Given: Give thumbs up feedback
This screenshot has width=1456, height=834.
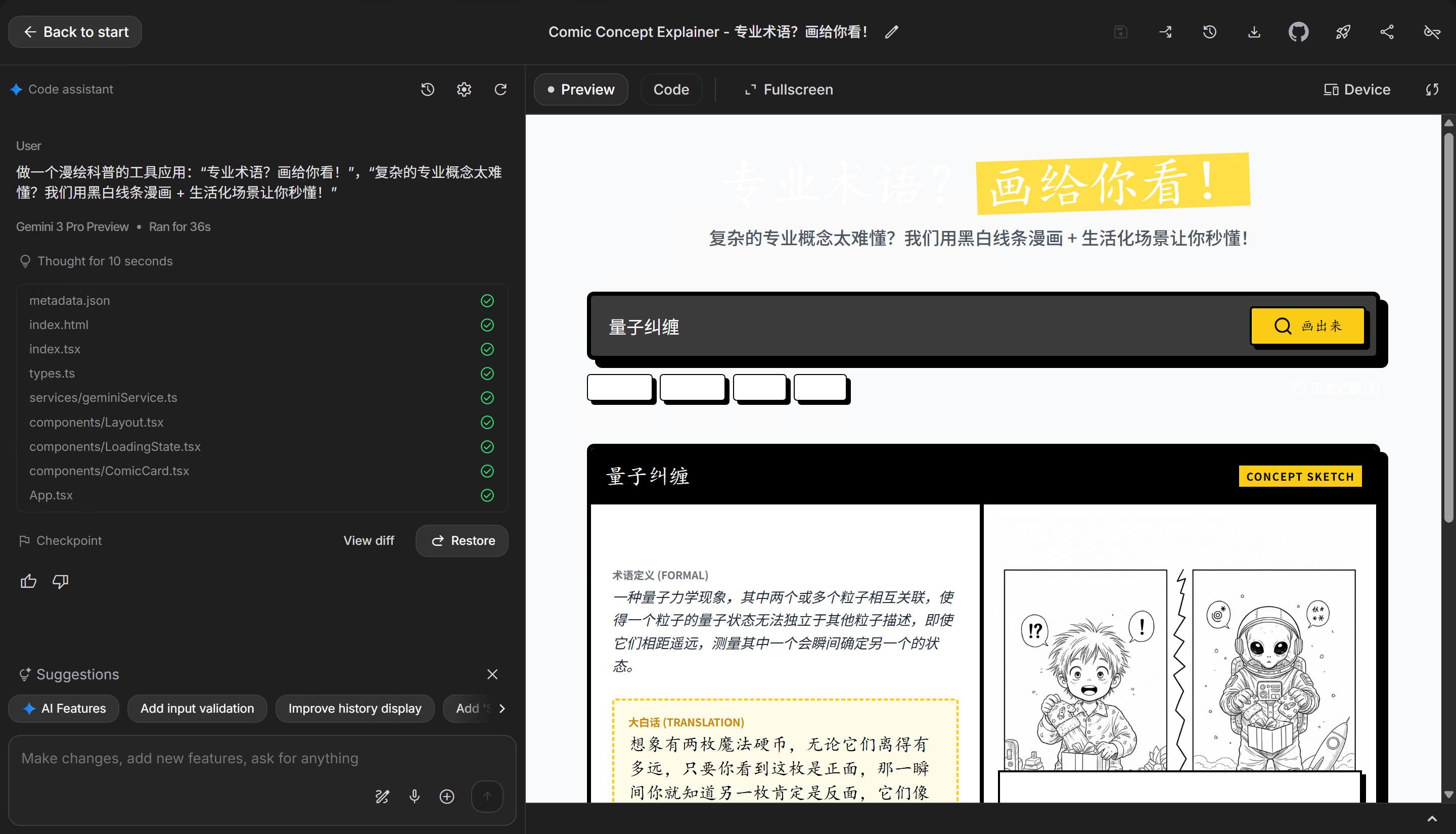Looking at the screenshot, I should [x=28, y=581].
